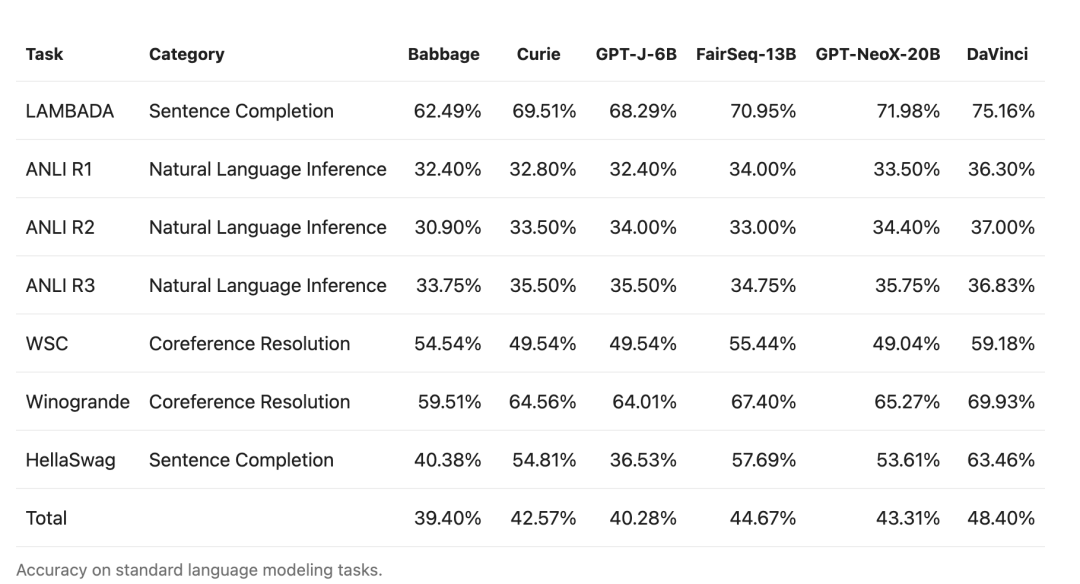The image size is (1080, 584).
Task: Click the Total row label
Action: coord(46,517)
